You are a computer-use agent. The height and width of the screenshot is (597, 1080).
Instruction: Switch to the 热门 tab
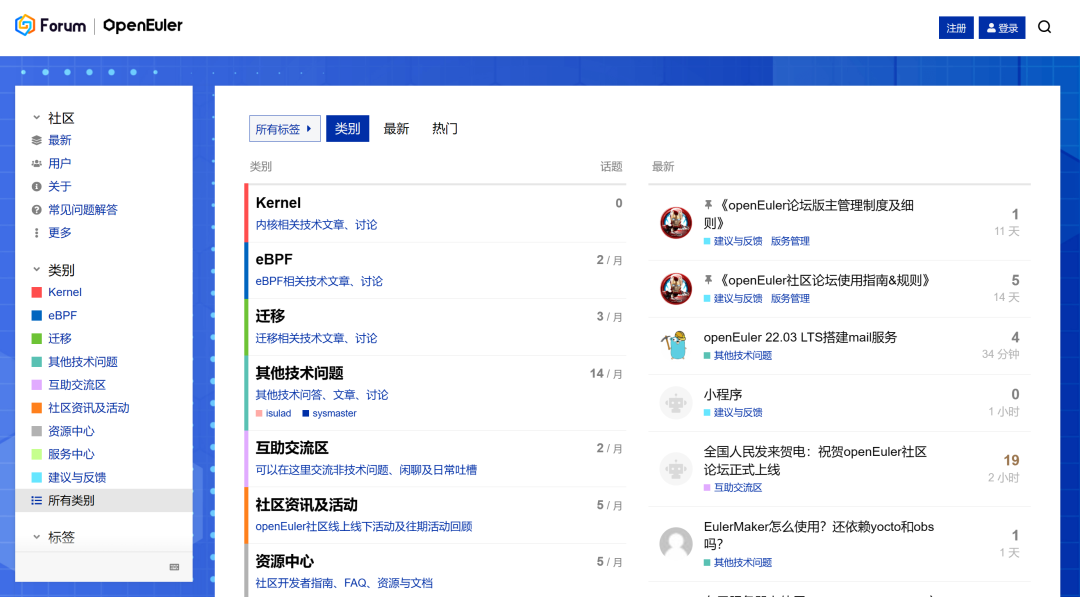coord(444,129)
